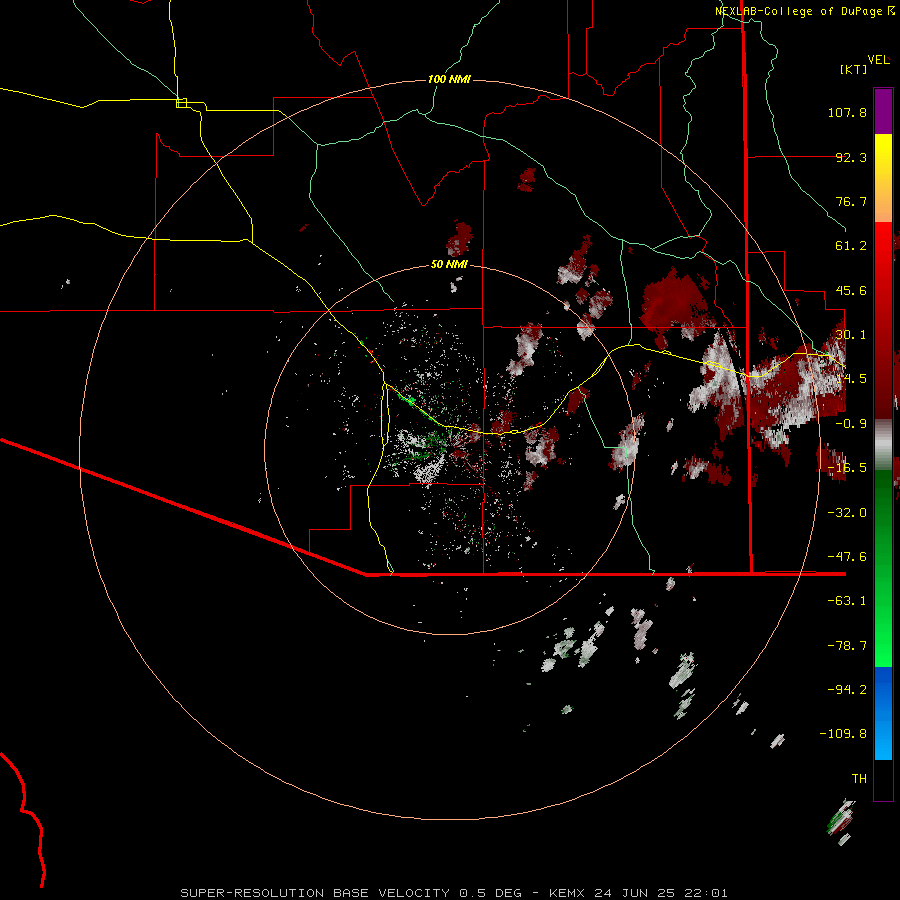Screen dimensions: 900x900
Task: Click the TH legend label
Action: click(x=859, y=779)
